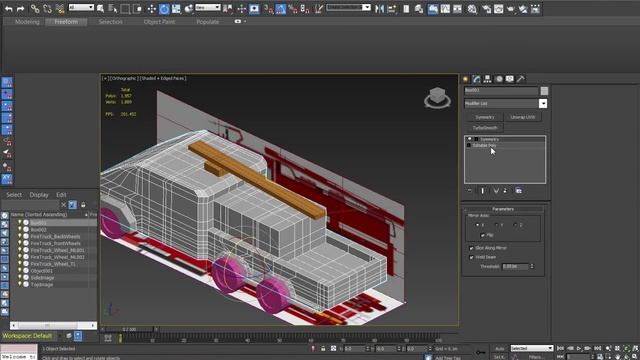Collapse the Parameters rollout header

pyautogui.click(x=503, y=209)
